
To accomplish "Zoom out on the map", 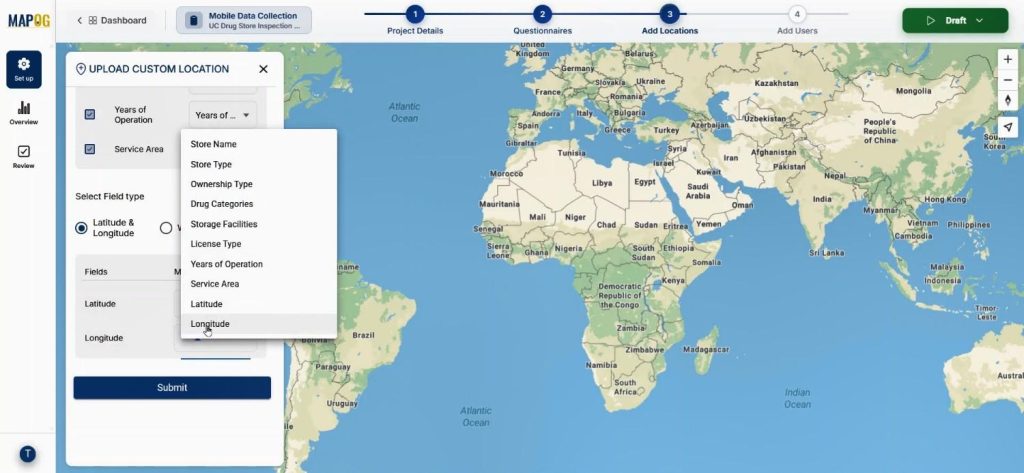I will coord(1008,80).
